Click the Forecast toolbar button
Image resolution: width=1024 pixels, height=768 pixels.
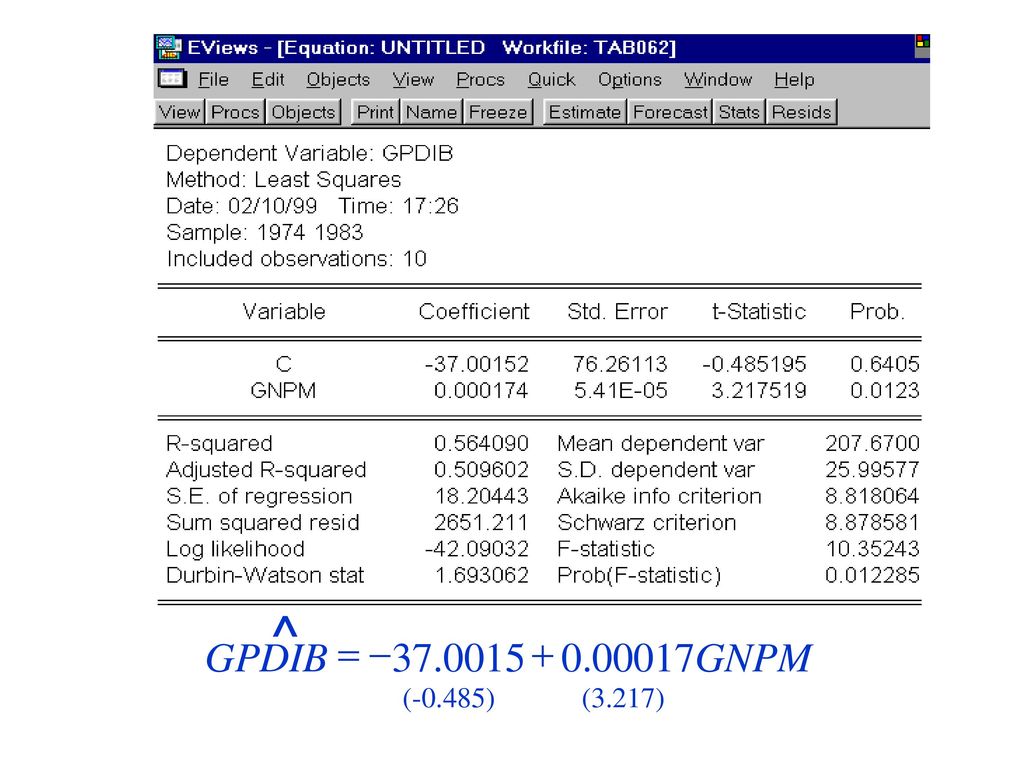click(671, 112)
